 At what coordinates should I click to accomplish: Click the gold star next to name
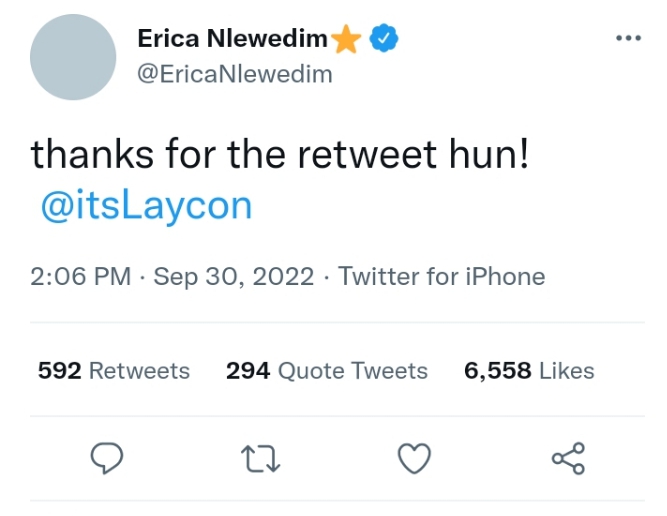(346, 39)
